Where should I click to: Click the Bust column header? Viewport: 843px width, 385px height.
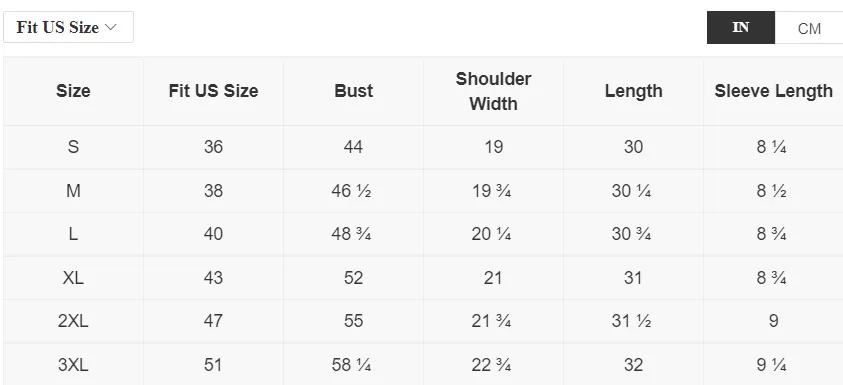point(354,91)
